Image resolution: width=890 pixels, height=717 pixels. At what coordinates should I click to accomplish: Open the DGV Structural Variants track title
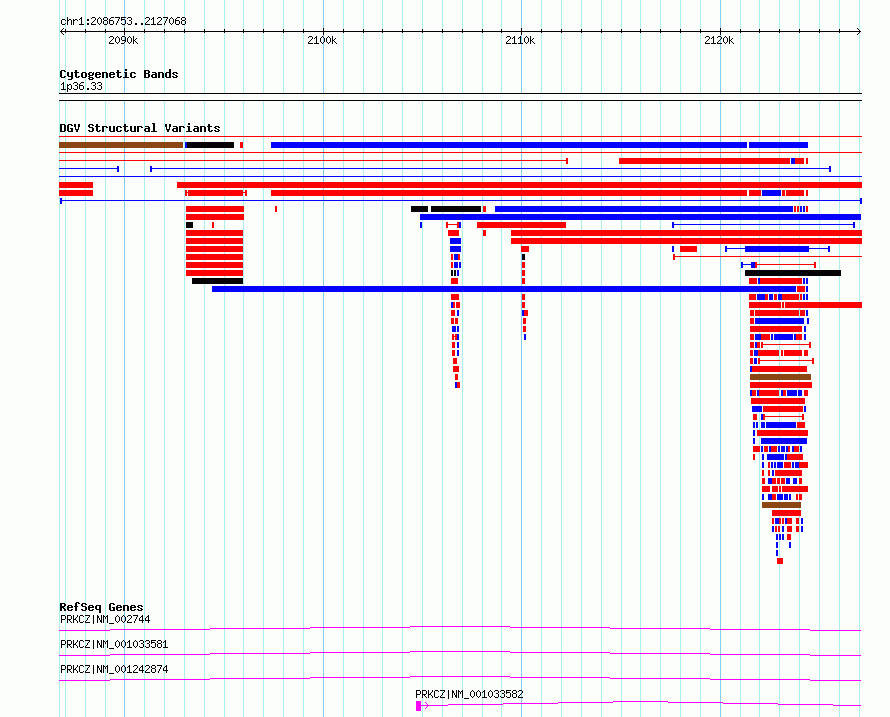click(x=140, y=128)
